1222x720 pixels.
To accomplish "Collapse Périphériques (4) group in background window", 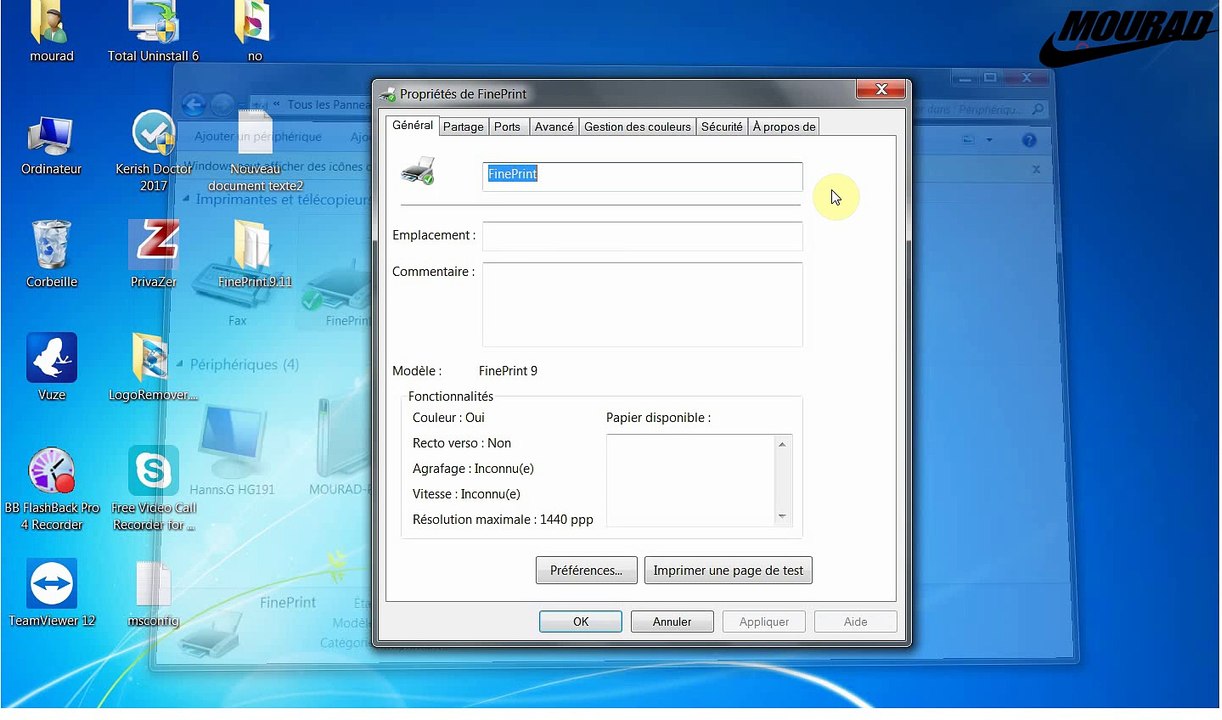I will pyautogui.click(x=180, y=365).
